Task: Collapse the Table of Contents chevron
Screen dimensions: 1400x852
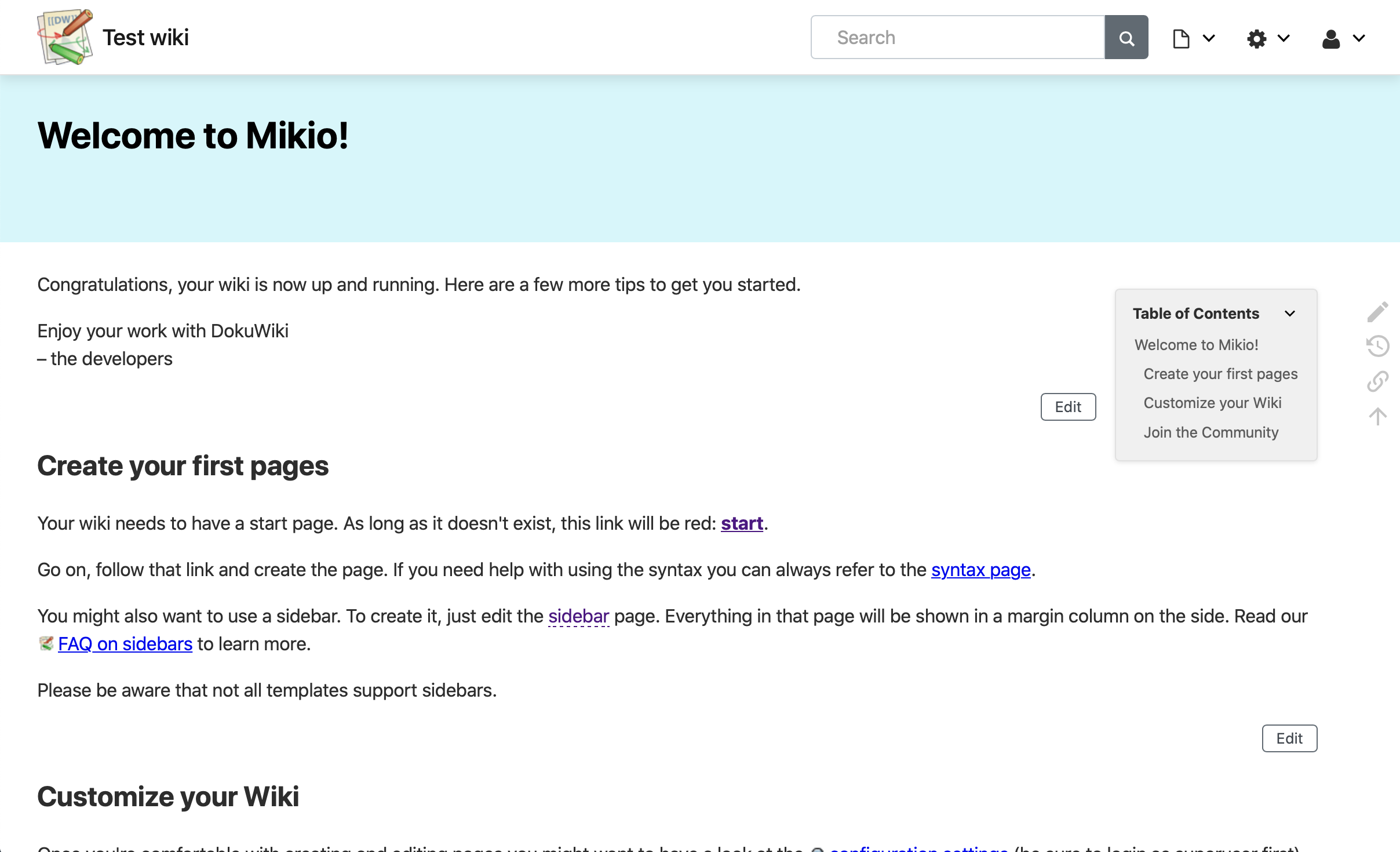Action: pos(1290,314)
